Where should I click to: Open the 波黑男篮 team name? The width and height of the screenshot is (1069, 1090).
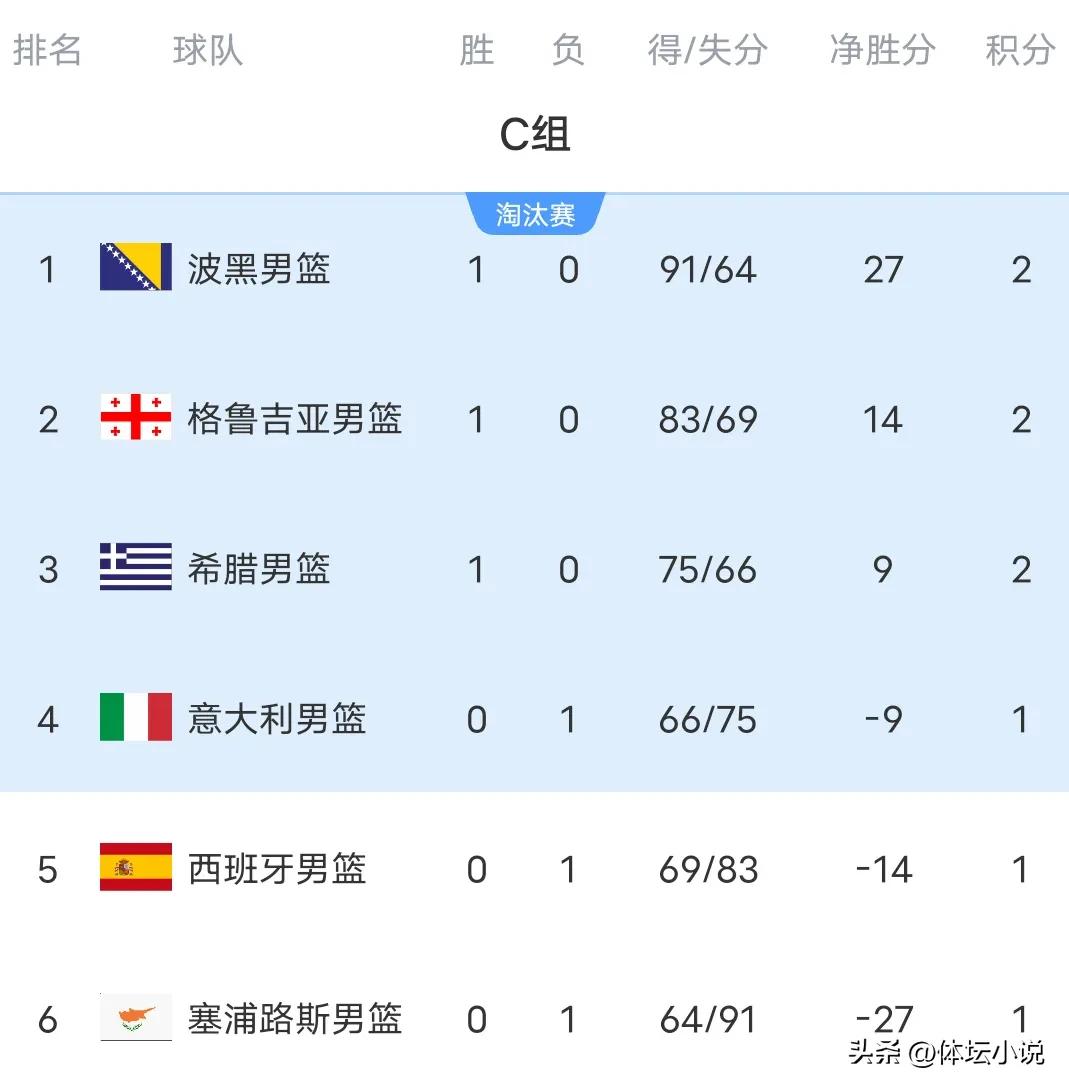(x=259, y=269)
